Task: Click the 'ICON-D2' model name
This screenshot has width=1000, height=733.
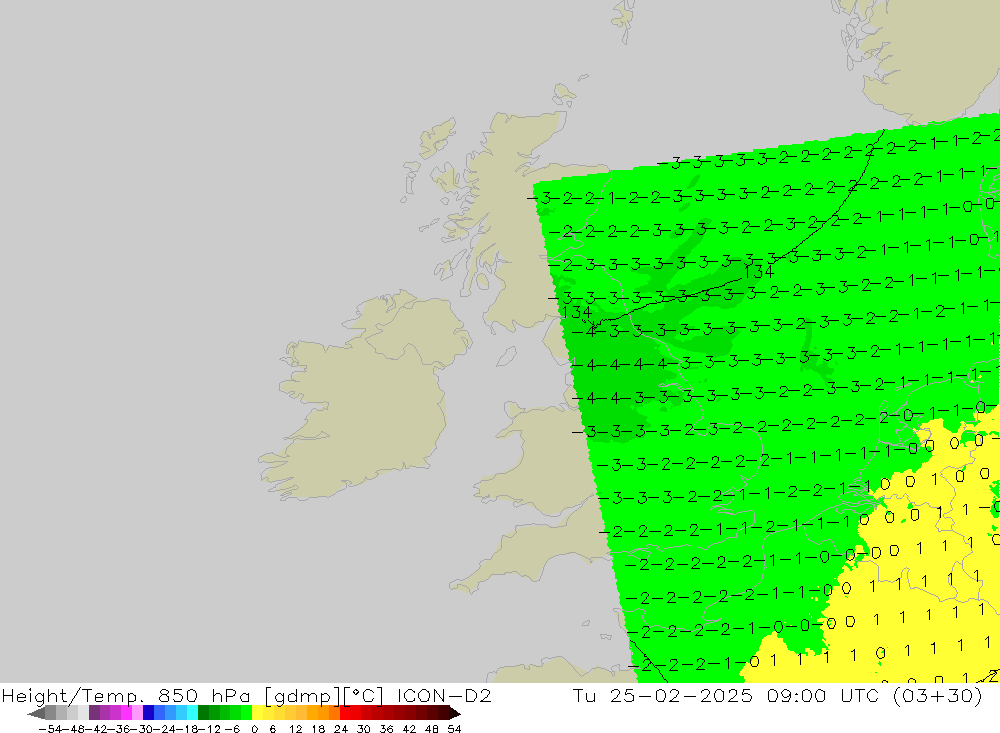Action: coord(444,695)
